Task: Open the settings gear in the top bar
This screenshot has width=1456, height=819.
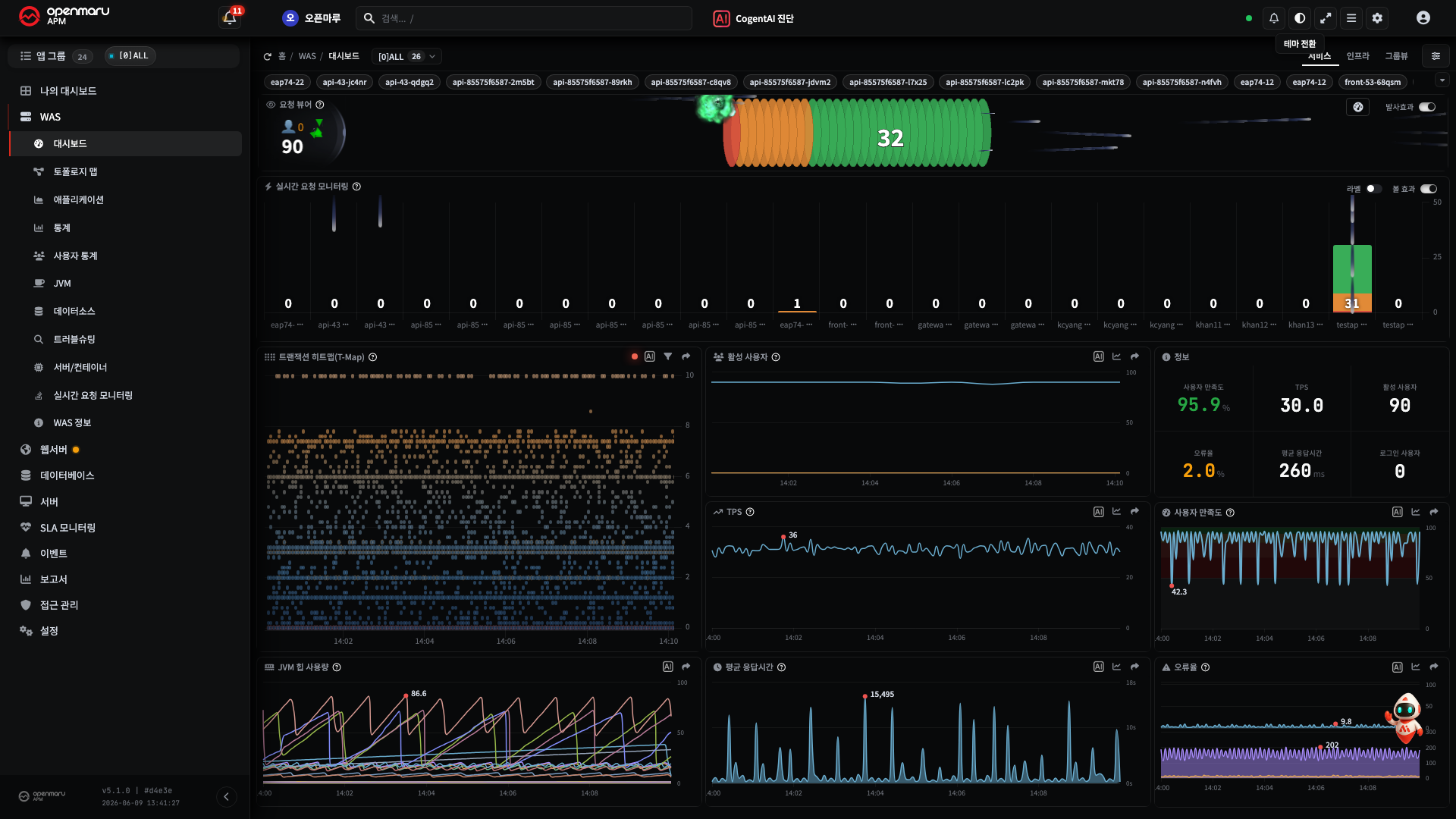Action: click(x=1377, y=18)
